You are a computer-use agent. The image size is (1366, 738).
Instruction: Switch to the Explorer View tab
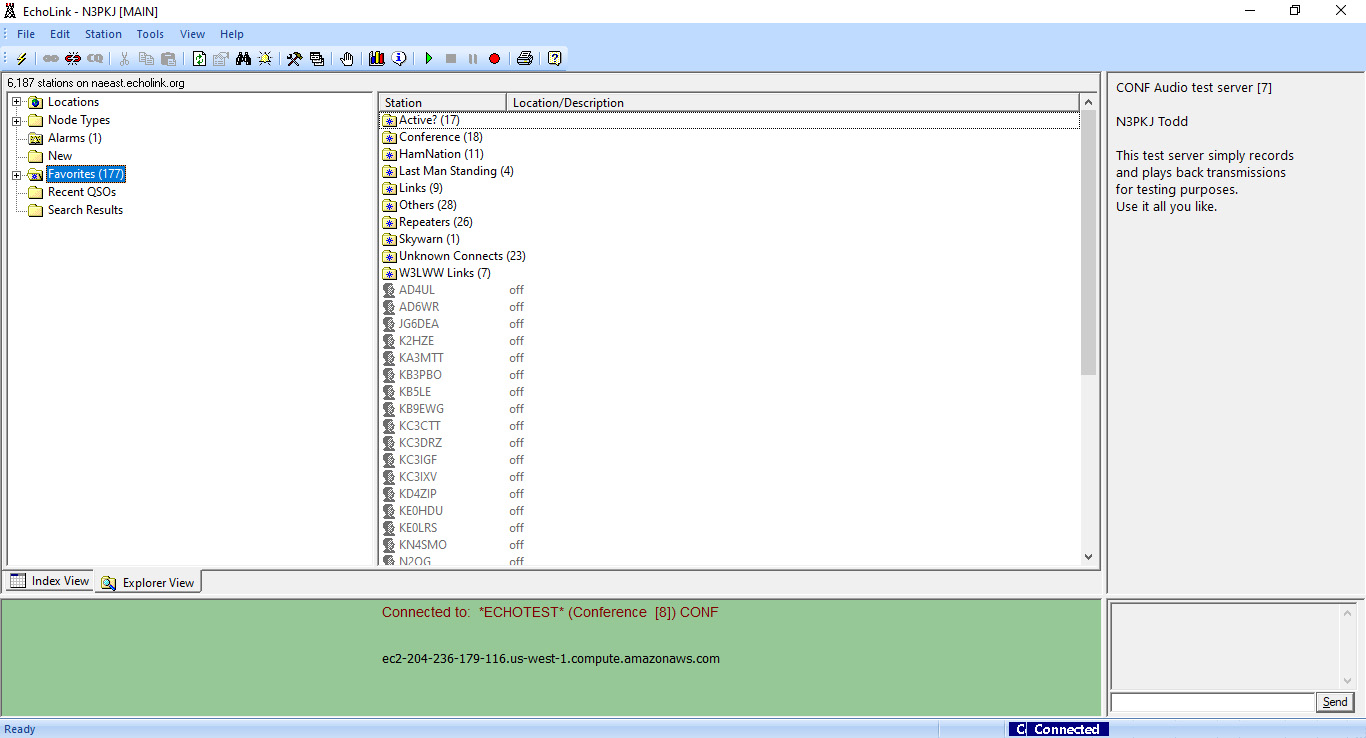click(x=148, y=582)
